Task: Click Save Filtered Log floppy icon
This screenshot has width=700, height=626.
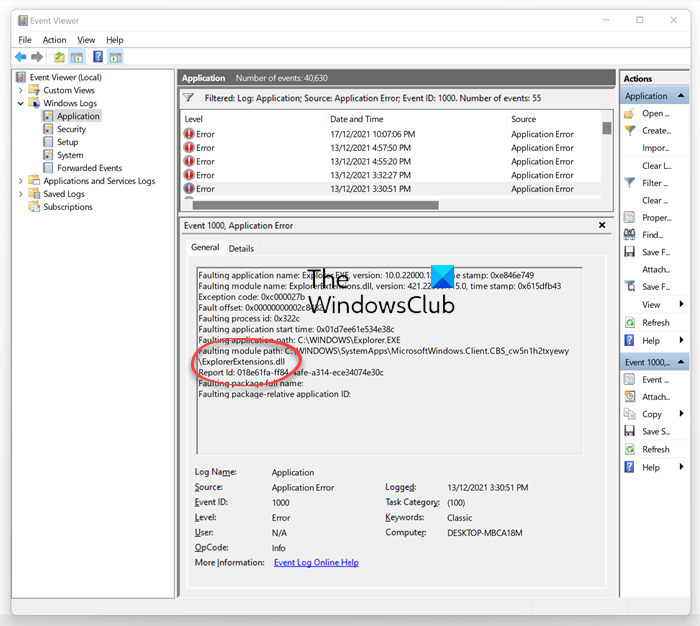Action: (x=629, y=252)
